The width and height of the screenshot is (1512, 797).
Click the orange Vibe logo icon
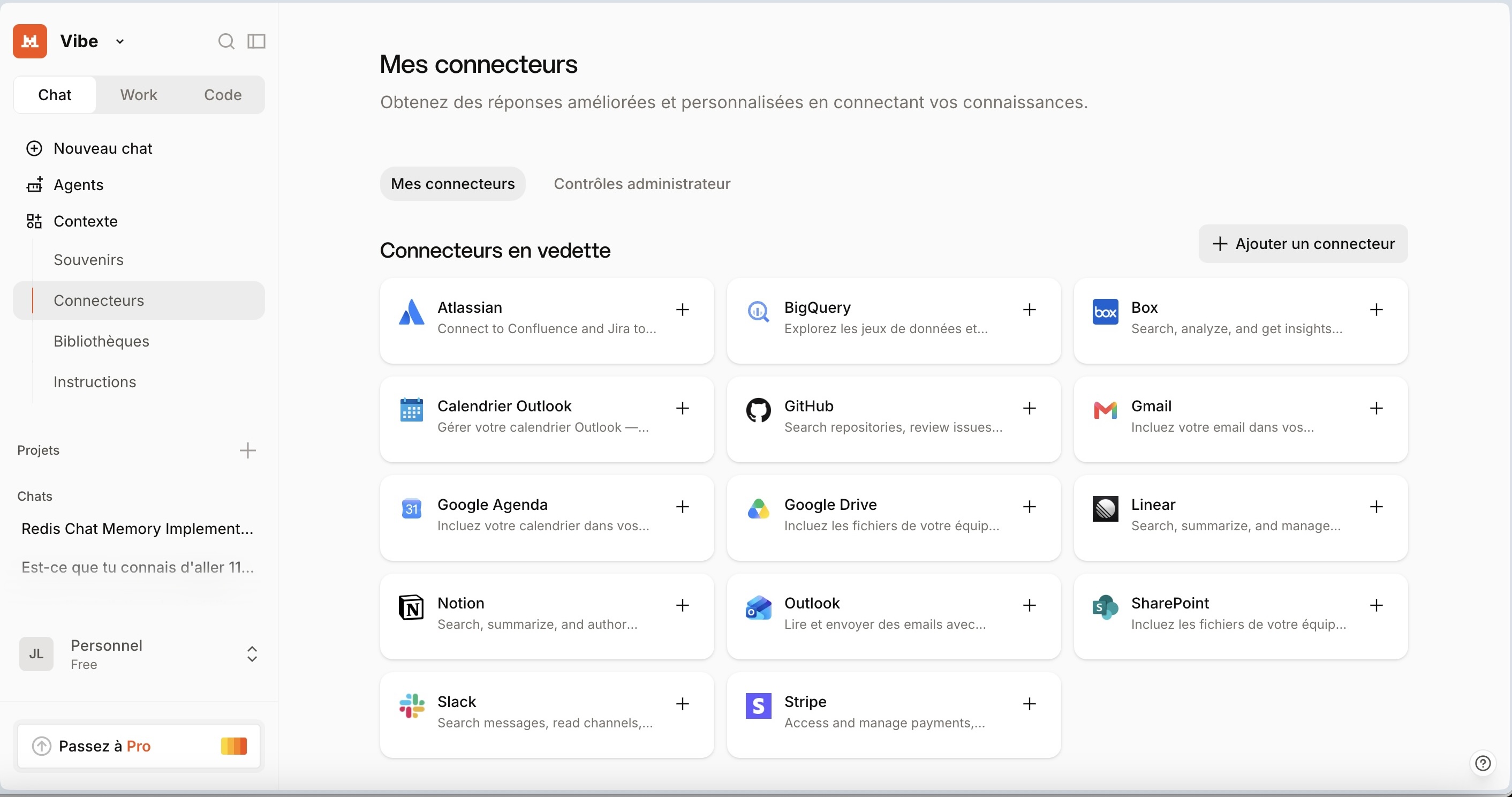click(x=30, y=41)
